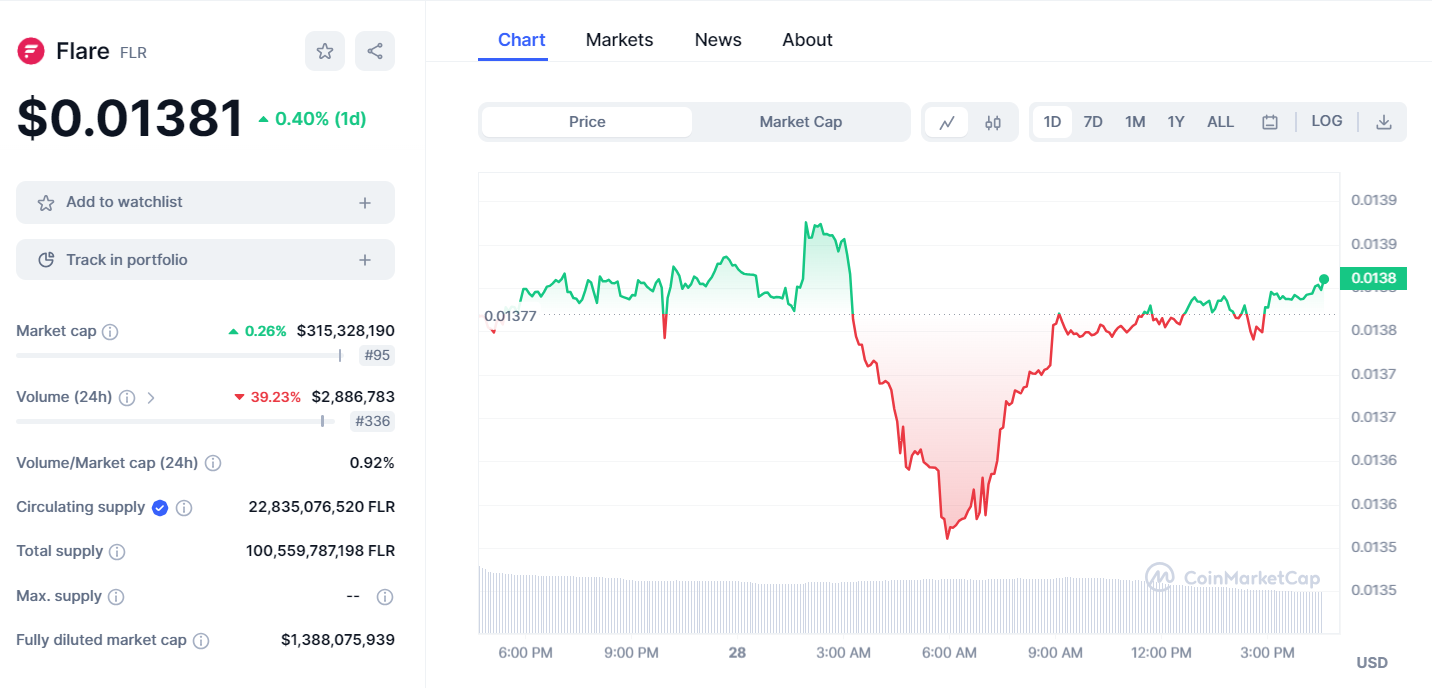Open the News tab

click(x=718, y=40)
